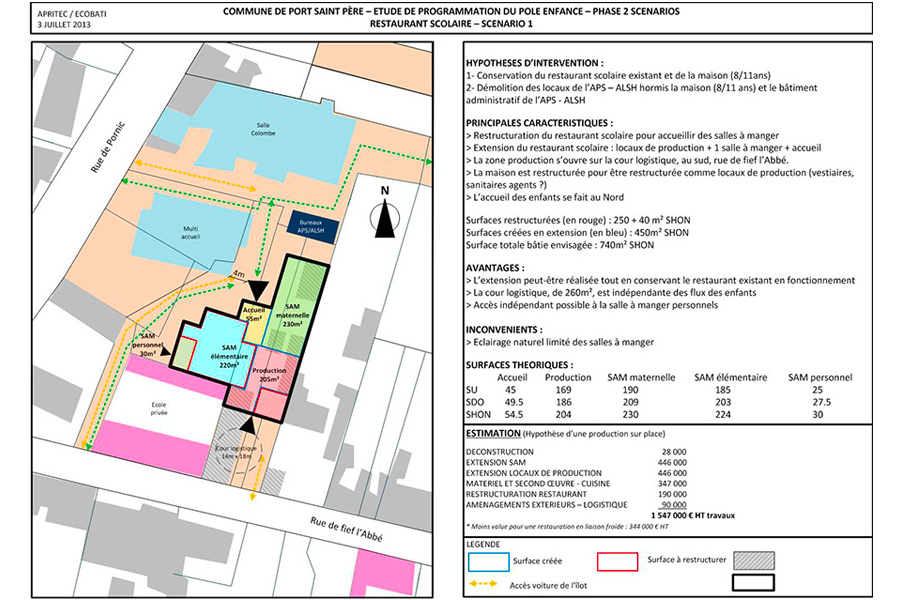This screenshot has width=900, height=600.
Task: Click the 'Production' column header in the surfaces table
Action: 568,377
